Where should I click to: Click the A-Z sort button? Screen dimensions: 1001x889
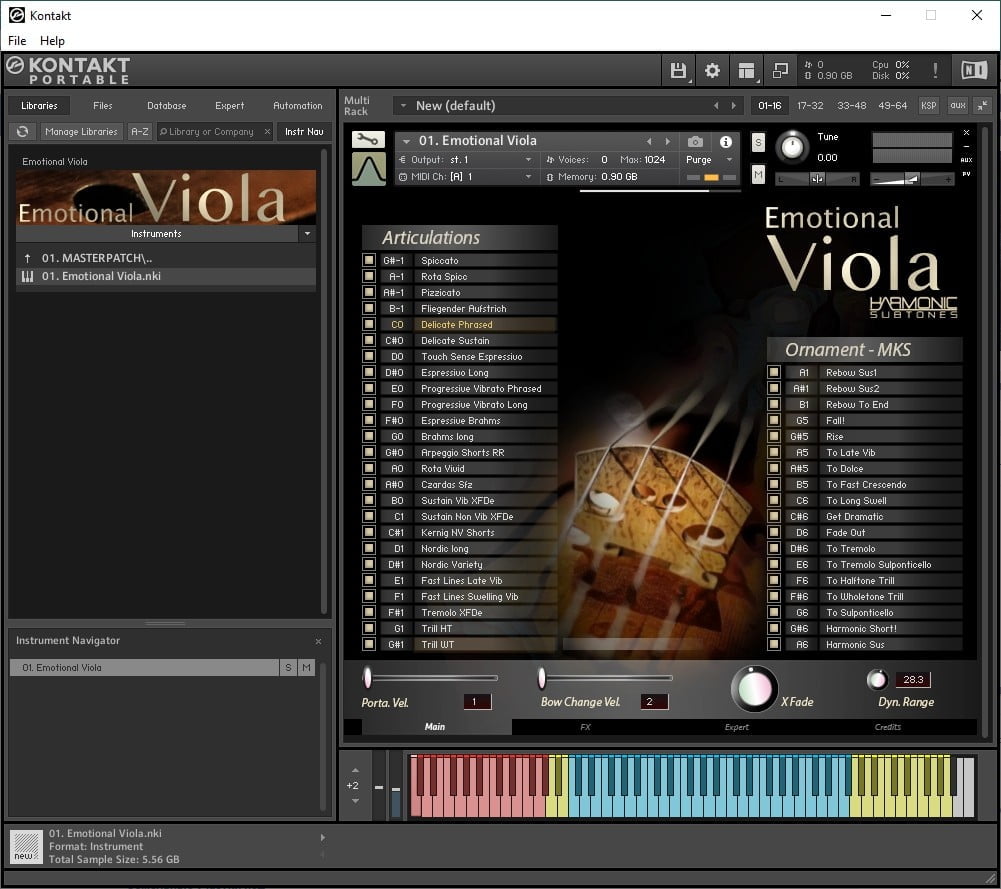point(139,131)
